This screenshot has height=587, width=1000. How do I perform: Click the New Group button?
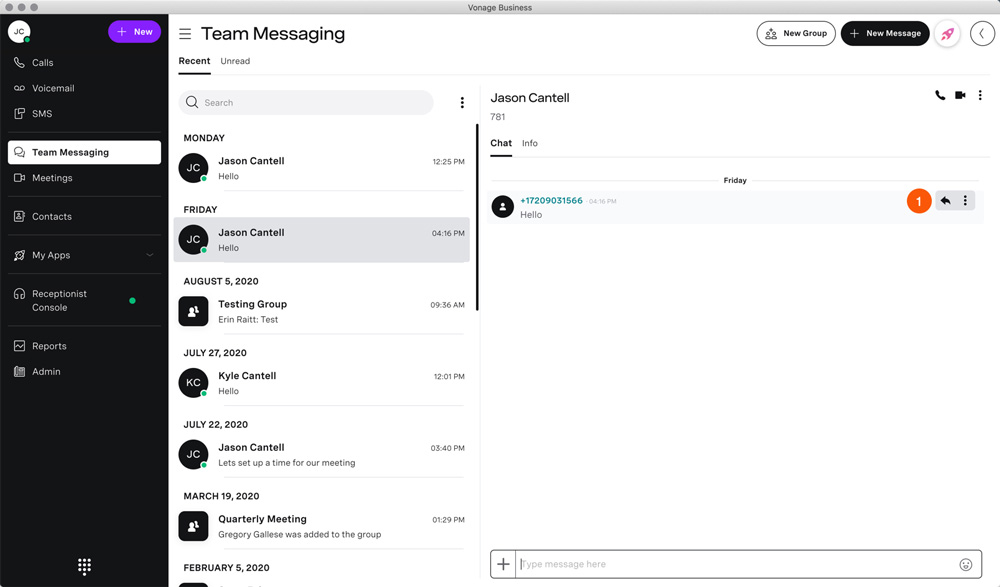click(x=796, y=33)
